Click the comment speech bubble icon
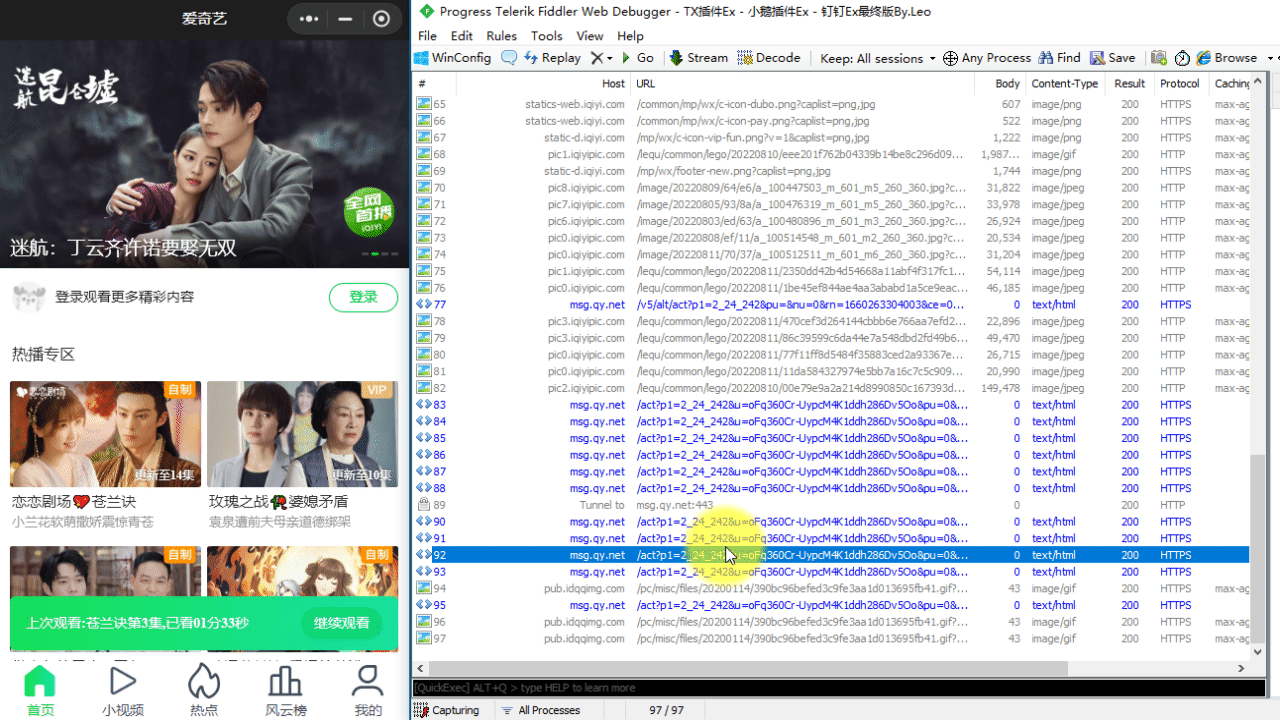 coord(509,58)
